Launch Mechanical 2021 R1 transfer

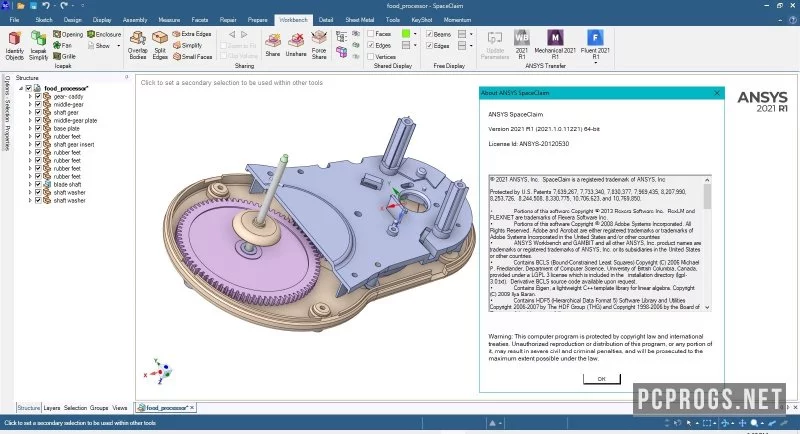555,45
